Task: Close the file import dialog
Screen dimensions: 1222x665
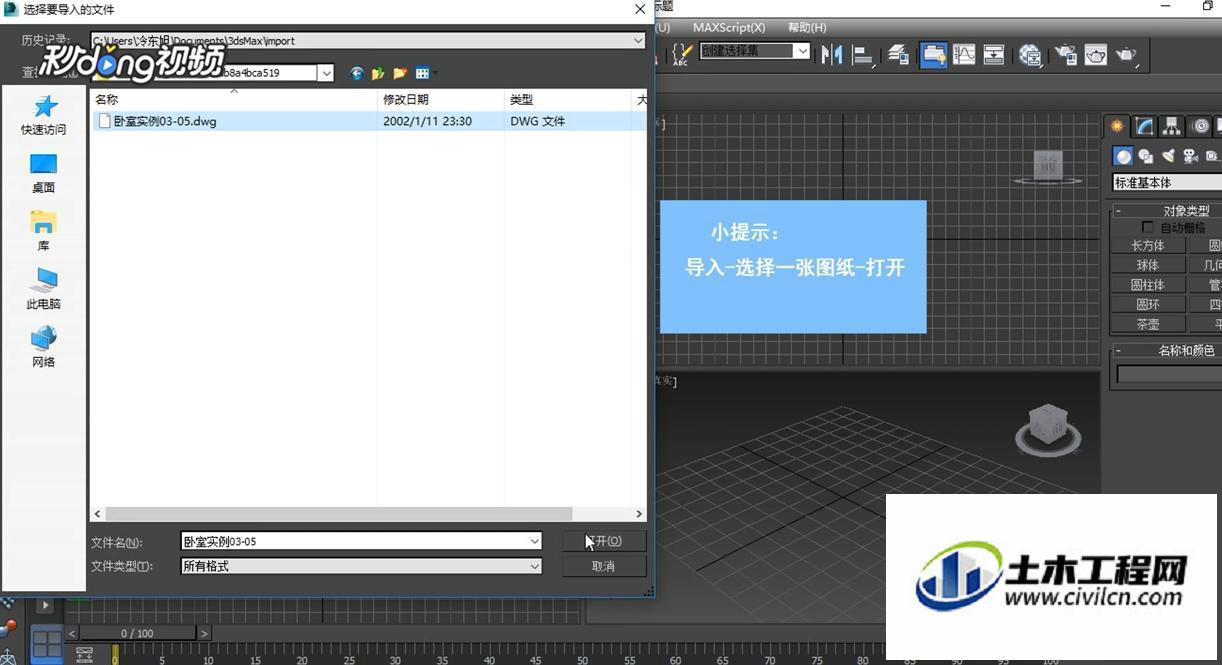Action: pyautogui.click(x=640, y=9)
